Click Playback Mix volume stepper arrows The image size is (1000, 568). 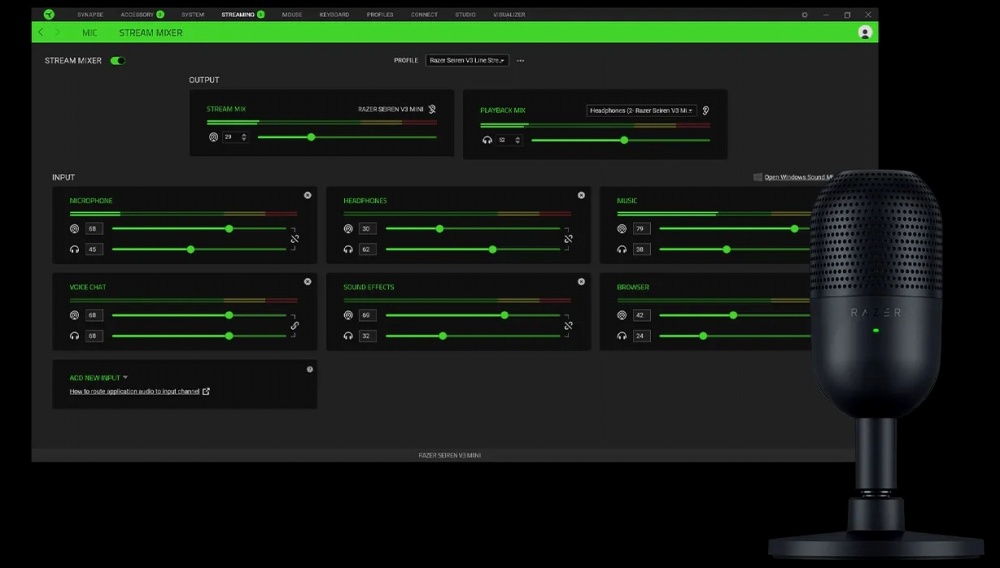(x=517, y=140)
